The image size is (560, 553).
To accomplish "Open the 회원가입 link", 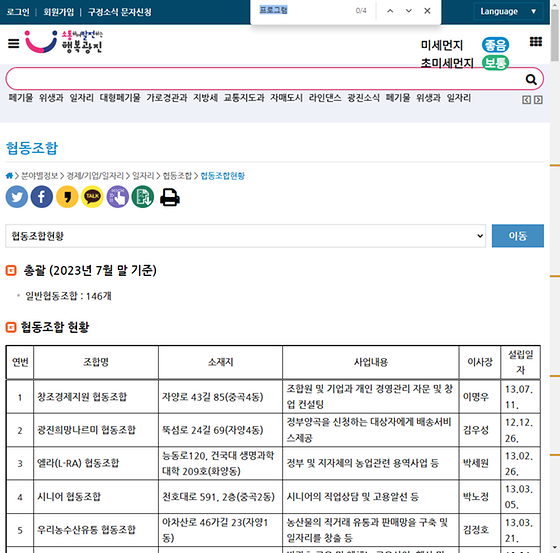I will coord(59,12).
